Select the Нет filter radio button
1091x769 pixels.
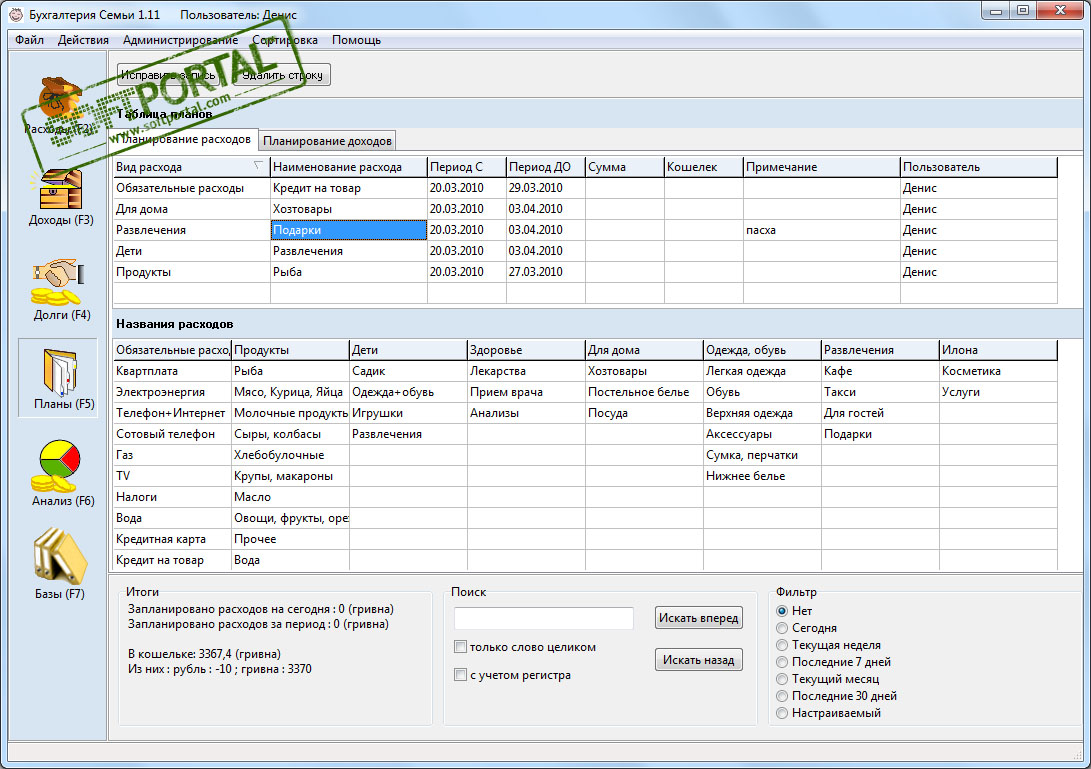[x=782, y=611]
